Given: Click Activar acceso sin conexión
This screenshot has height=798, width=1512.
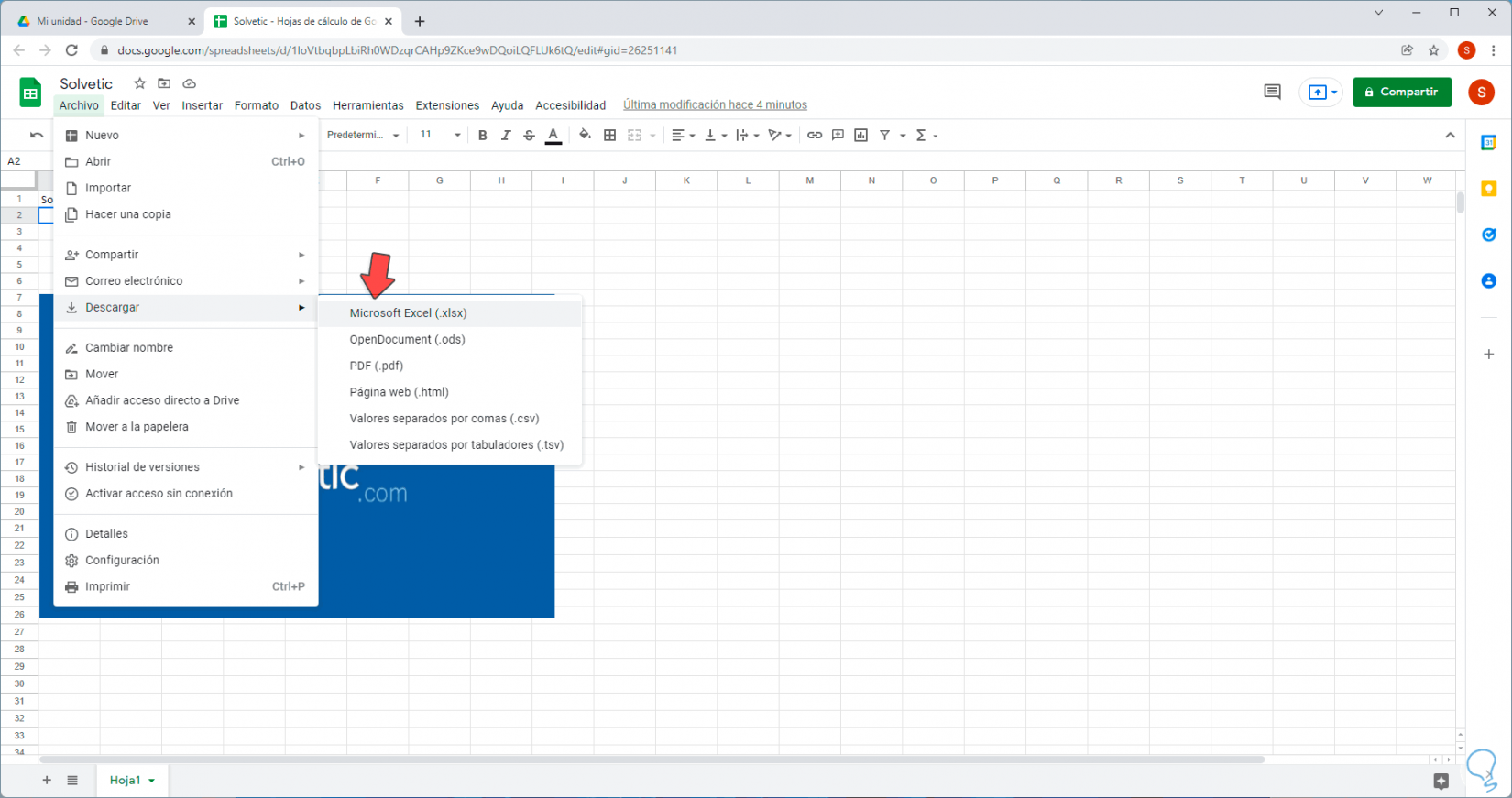Looking at the screenshot, I should click(x=186, y=494).
